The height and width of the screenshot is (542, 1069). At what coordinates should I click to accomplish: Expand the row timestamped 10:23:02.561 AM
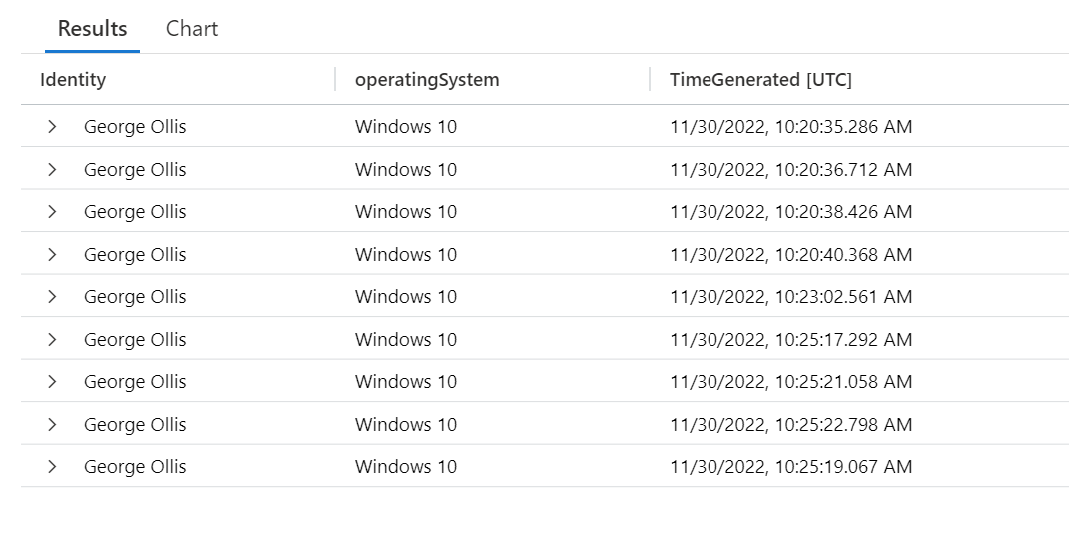coord(52,297)
